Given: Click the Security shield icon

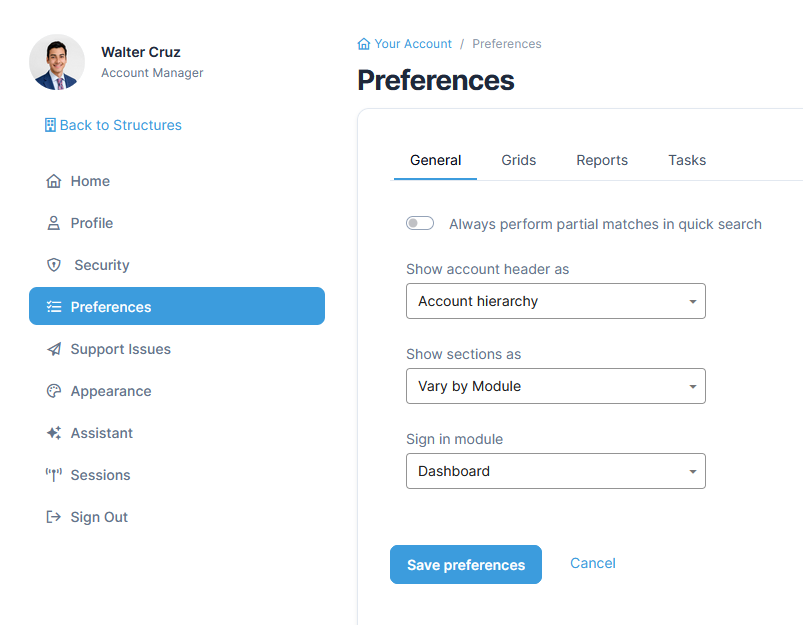Looking at the screenshot, I should pos(54,265).
